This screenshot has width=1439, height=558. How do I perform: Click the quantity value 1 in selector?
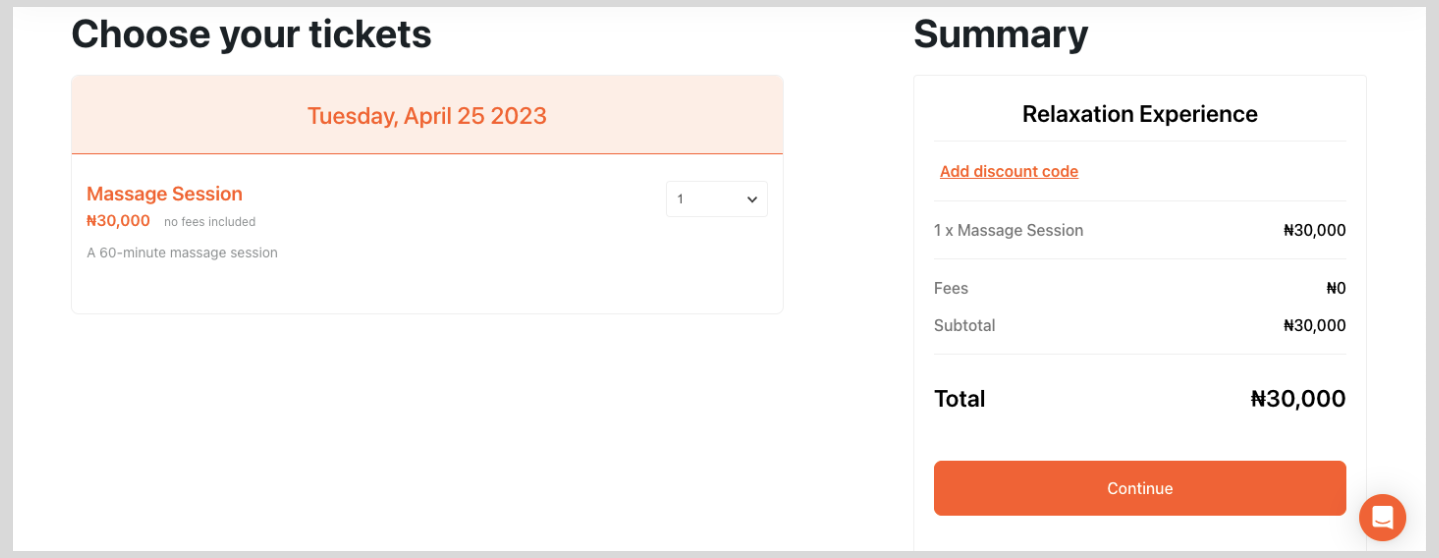pos(680,199)
